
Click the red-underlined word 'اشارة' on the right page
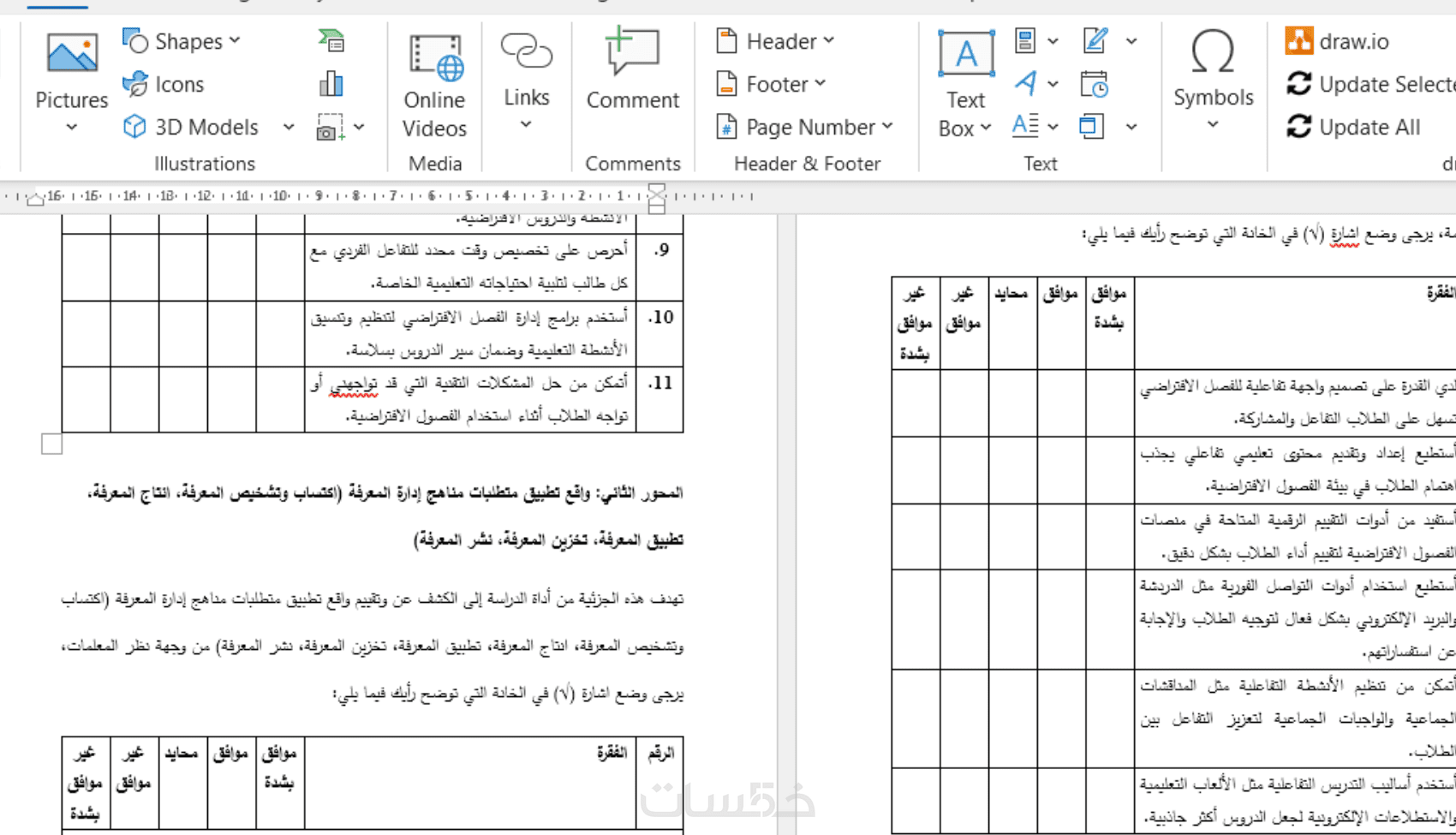[1346, 234]
